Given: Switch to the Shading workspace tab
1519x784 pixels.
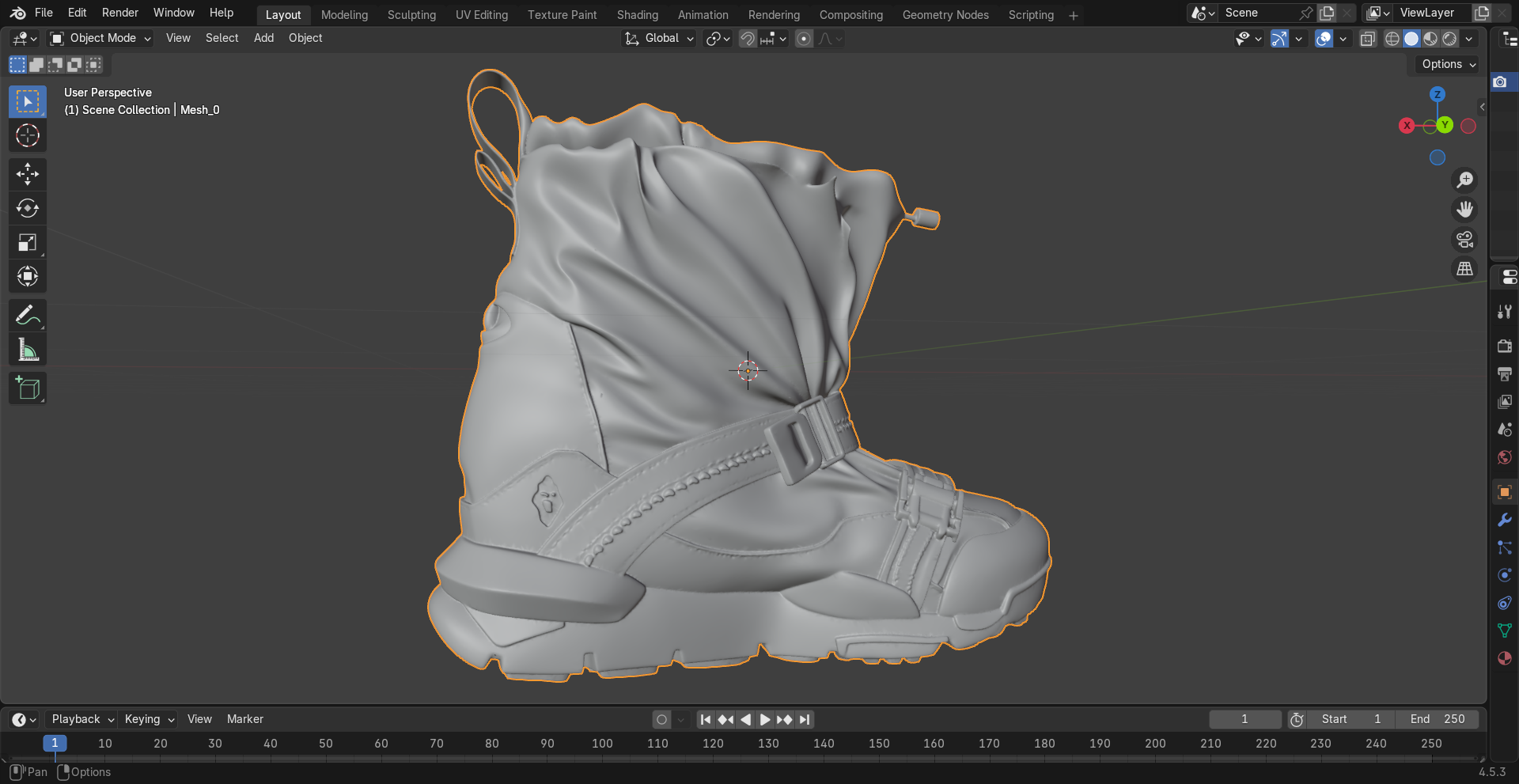Looking at the screenshot, I should coord(638,14).
